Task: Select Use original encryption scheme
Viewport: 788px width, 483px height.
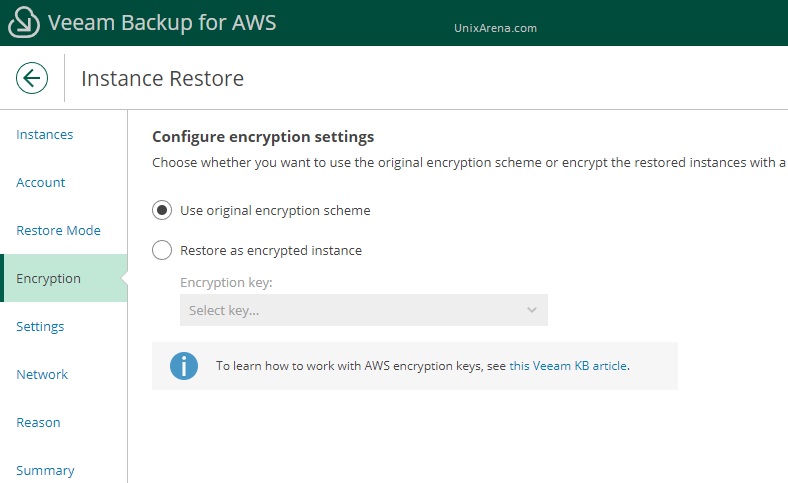Action: coord(162,210)
